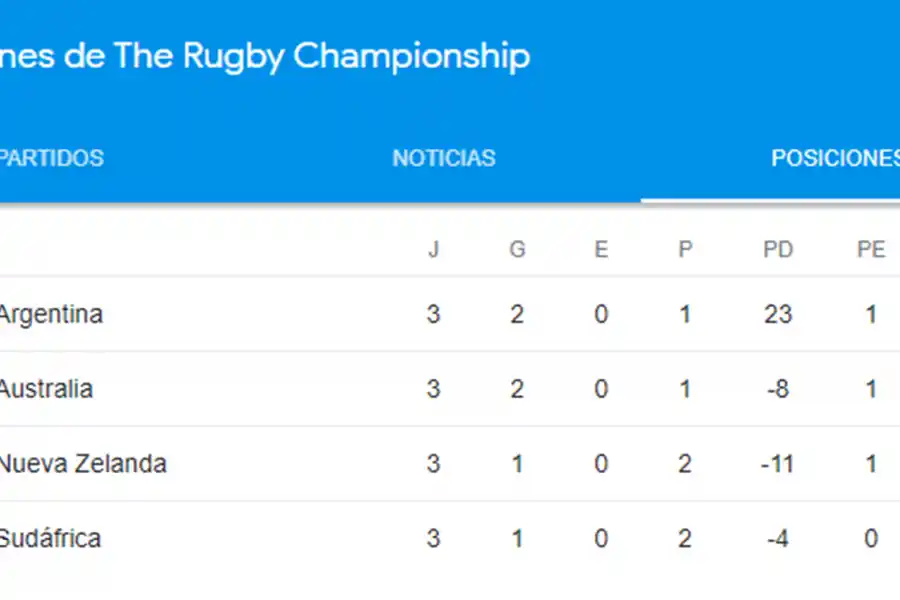Screen dimensions: 900x600
Task: Open the NOTICIAS tab
Action: (444, 157)
